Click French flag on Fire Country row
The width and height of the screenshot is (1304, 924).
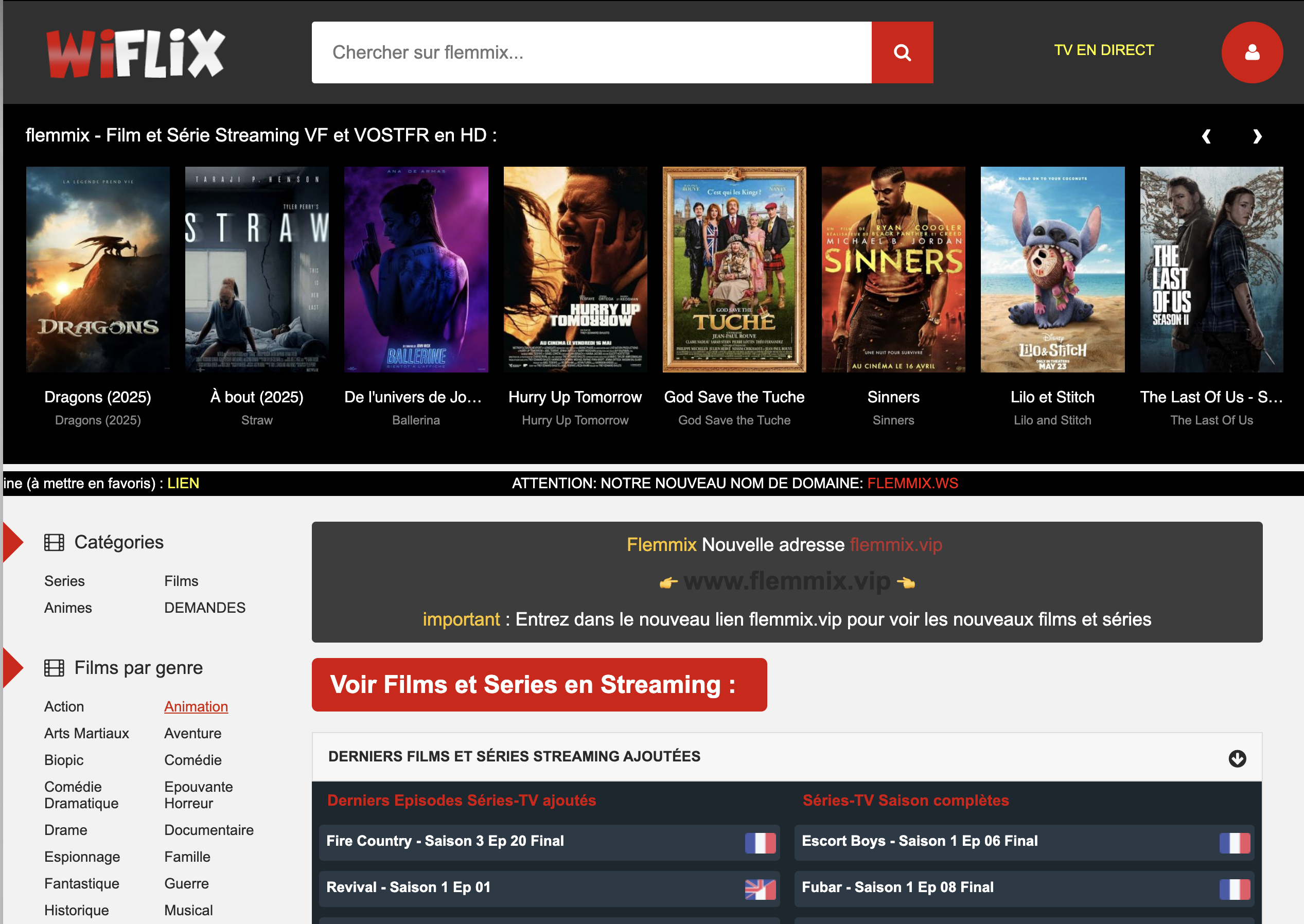[x=760, y=843]
